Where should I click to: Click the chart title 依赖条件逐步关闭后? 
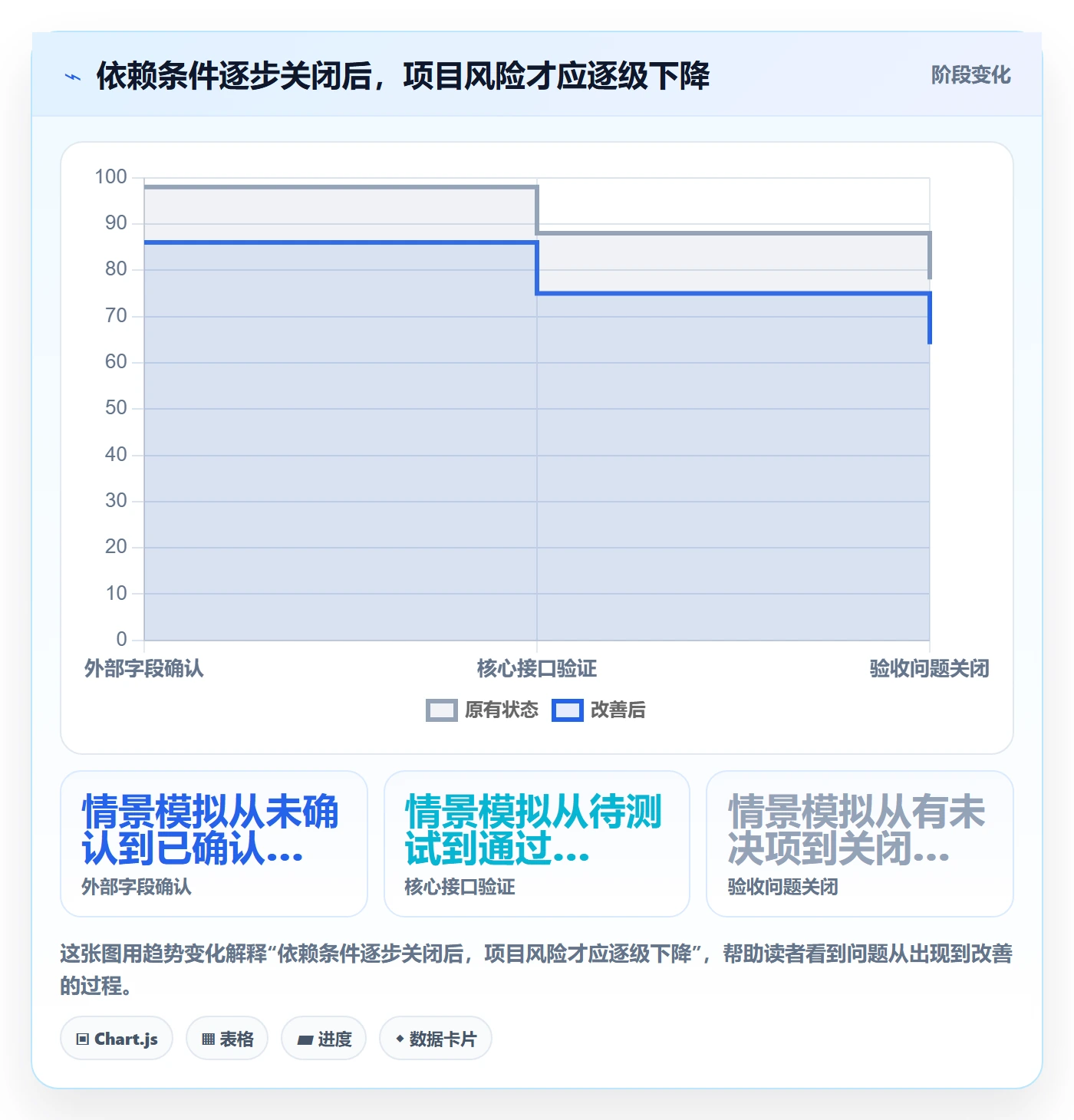click(x=403, y=76)
